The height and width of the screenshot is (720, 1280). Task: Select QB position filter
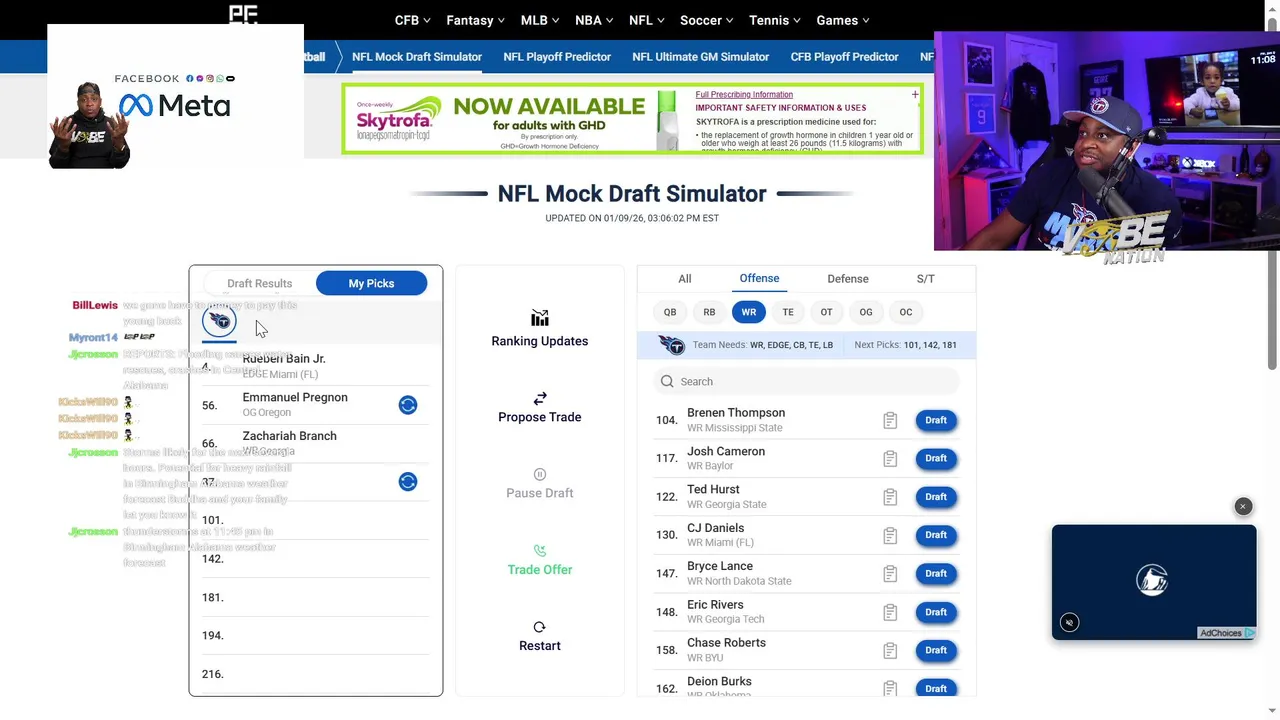[x=670, y=312]
